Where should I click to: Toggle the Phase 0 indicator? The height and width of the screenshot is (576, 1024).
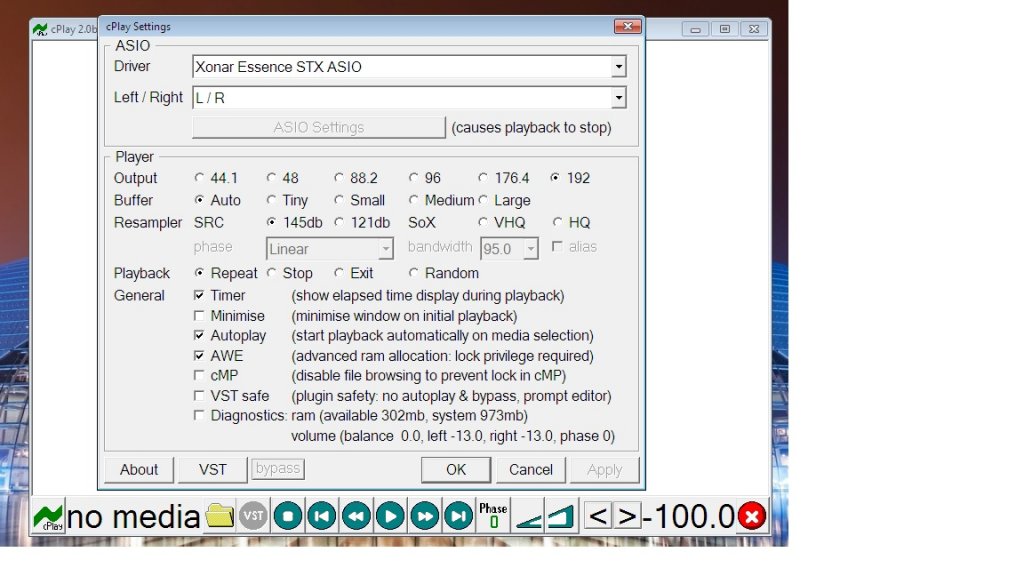(493, 516)
